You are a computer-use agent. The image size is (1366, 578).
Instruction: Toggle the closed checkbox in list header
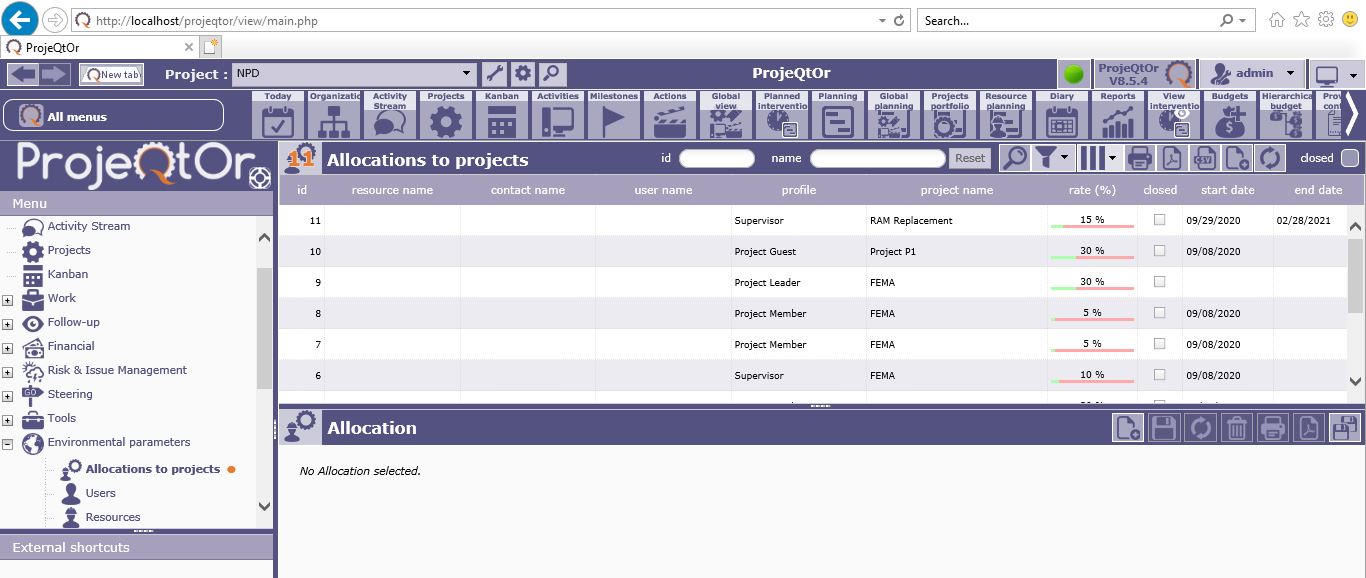click(x=1349, y=158)
